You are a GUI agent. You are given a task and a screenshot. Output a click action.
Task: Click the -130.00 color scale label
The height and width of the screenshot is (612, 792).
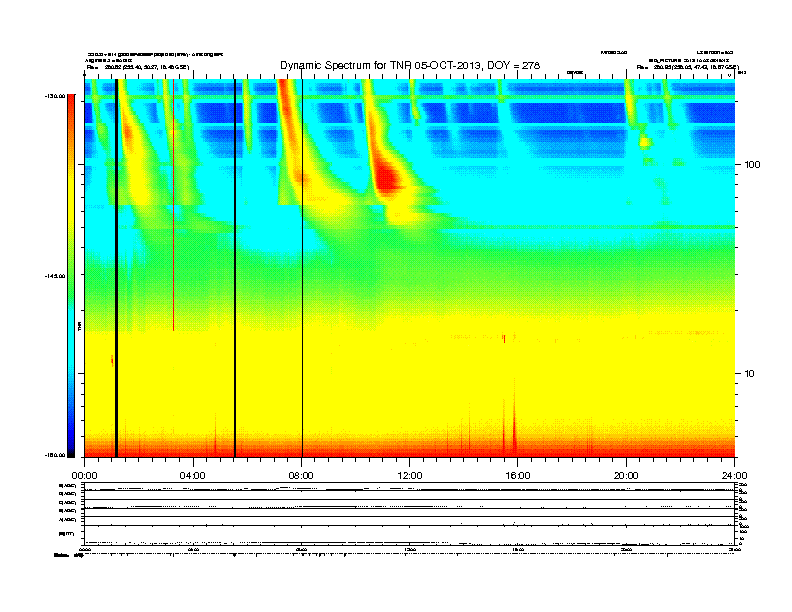pos(55,96)
